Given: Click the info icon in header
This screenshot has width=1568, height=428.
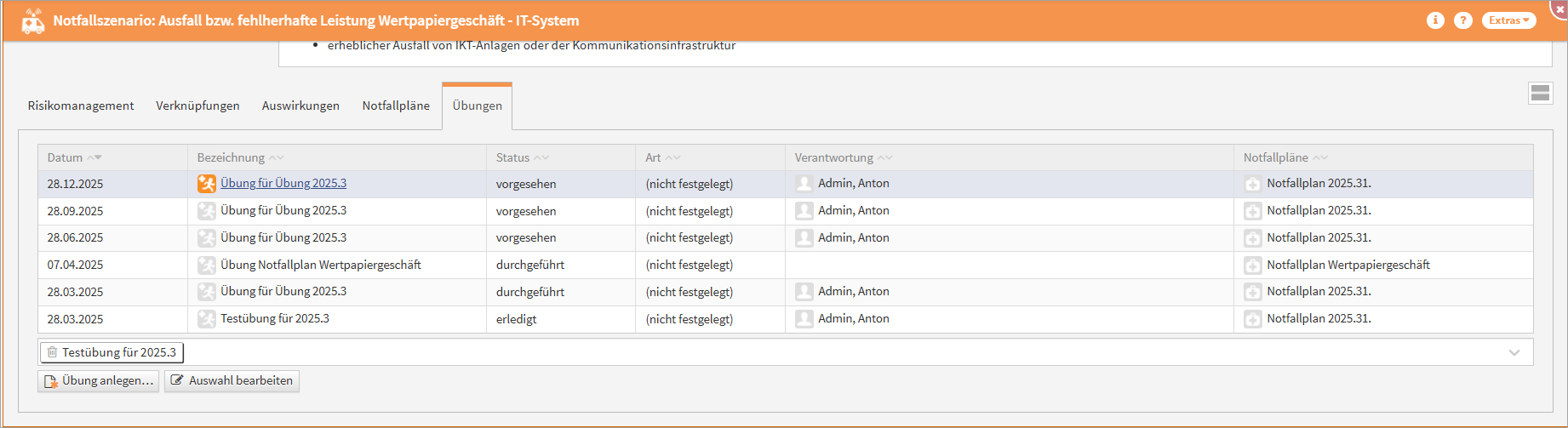Looking at the screenshot, I should point(1435,20).
